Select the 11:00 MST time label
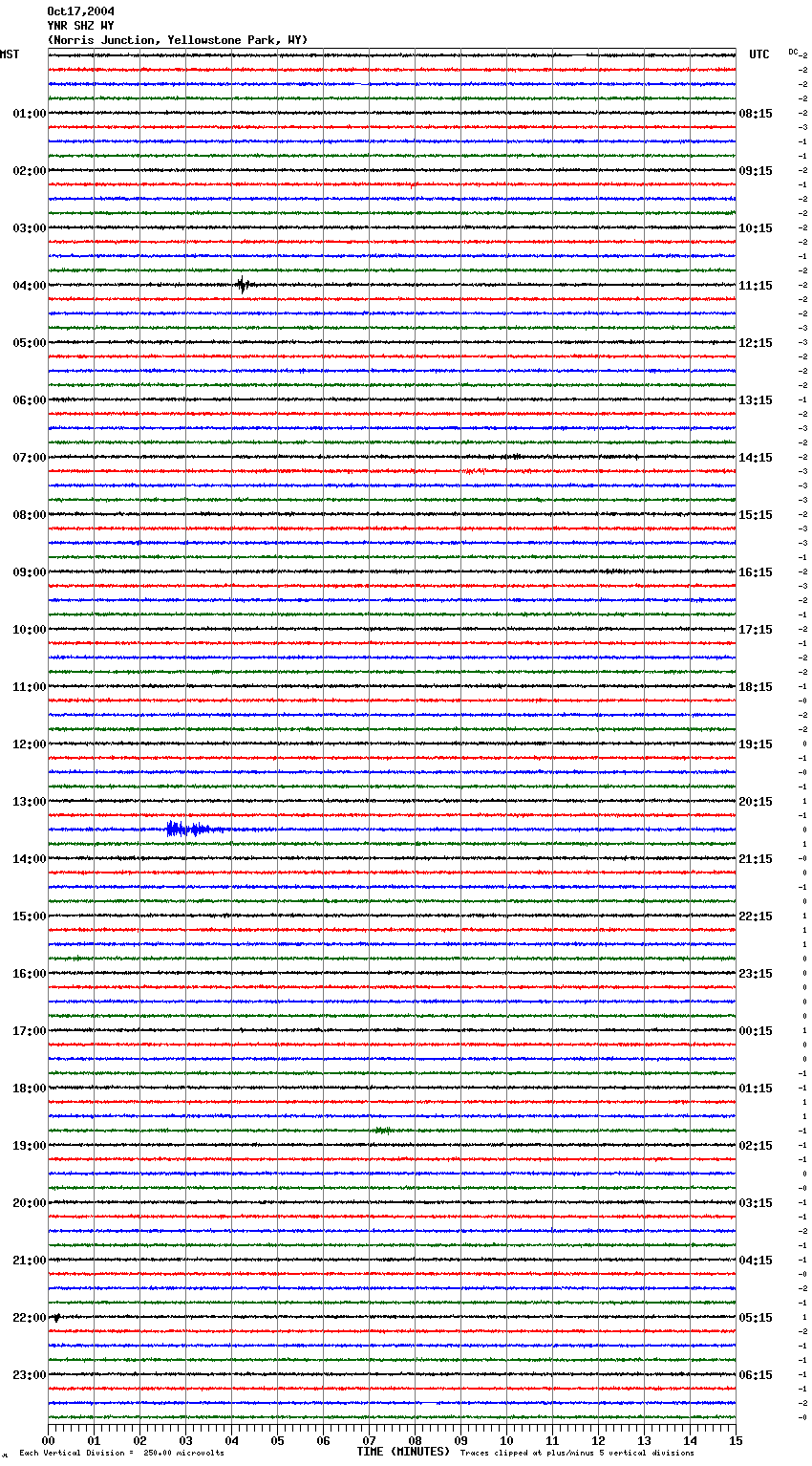This screenshot has width=812, height=1466. pyautogui.click(x=30, y=687)
